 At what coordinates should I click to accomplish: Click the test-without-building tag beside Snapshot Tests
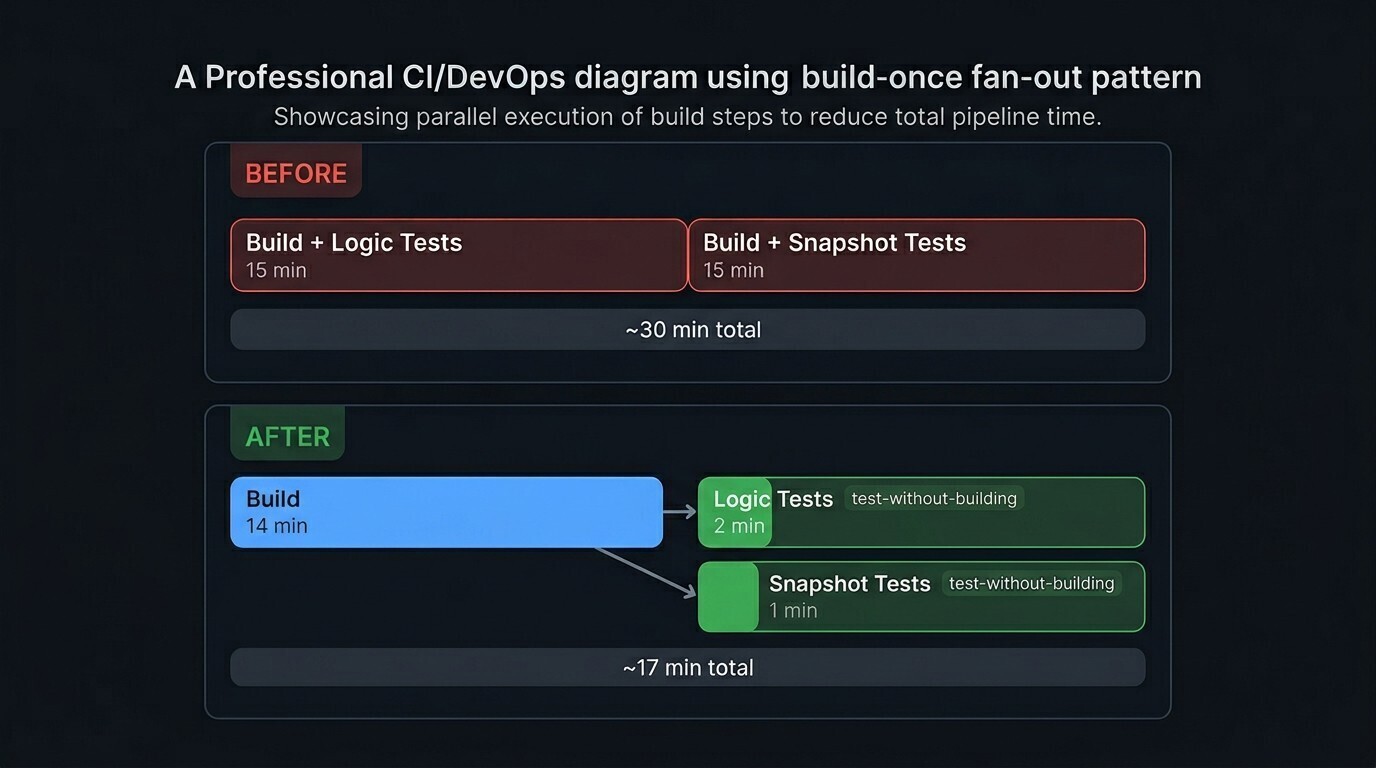coord(1031,583)
